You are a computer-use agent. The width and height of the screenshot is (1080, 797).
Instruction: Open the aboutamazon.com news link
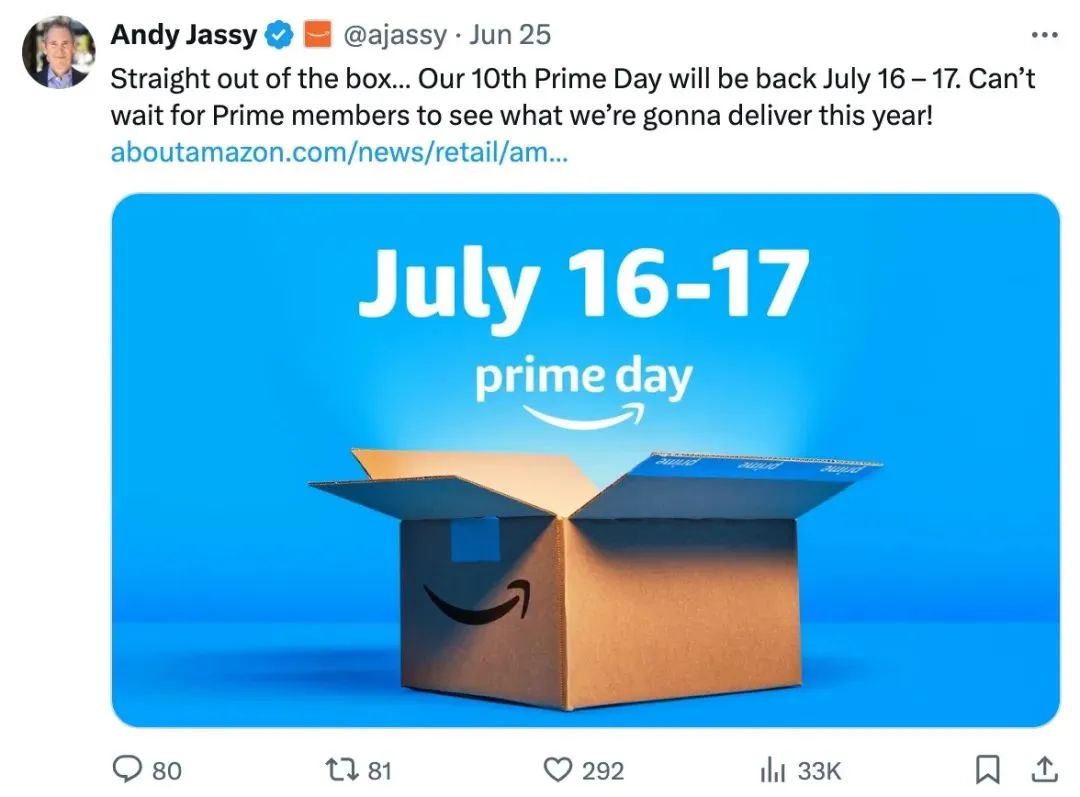coord(339,152)
